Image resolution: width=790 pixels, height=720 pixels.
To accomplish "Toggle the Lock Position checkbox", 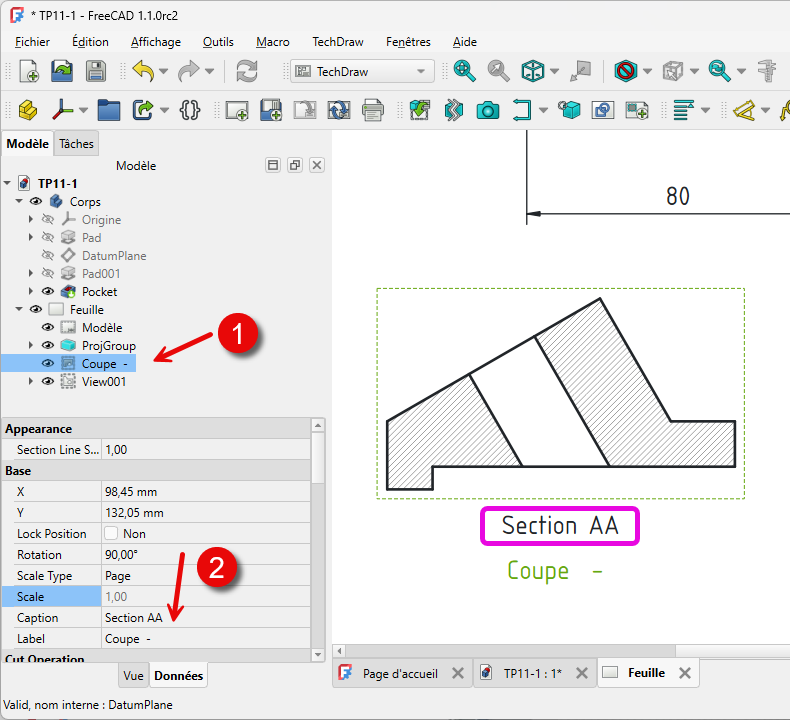I will tap(112, 534).
